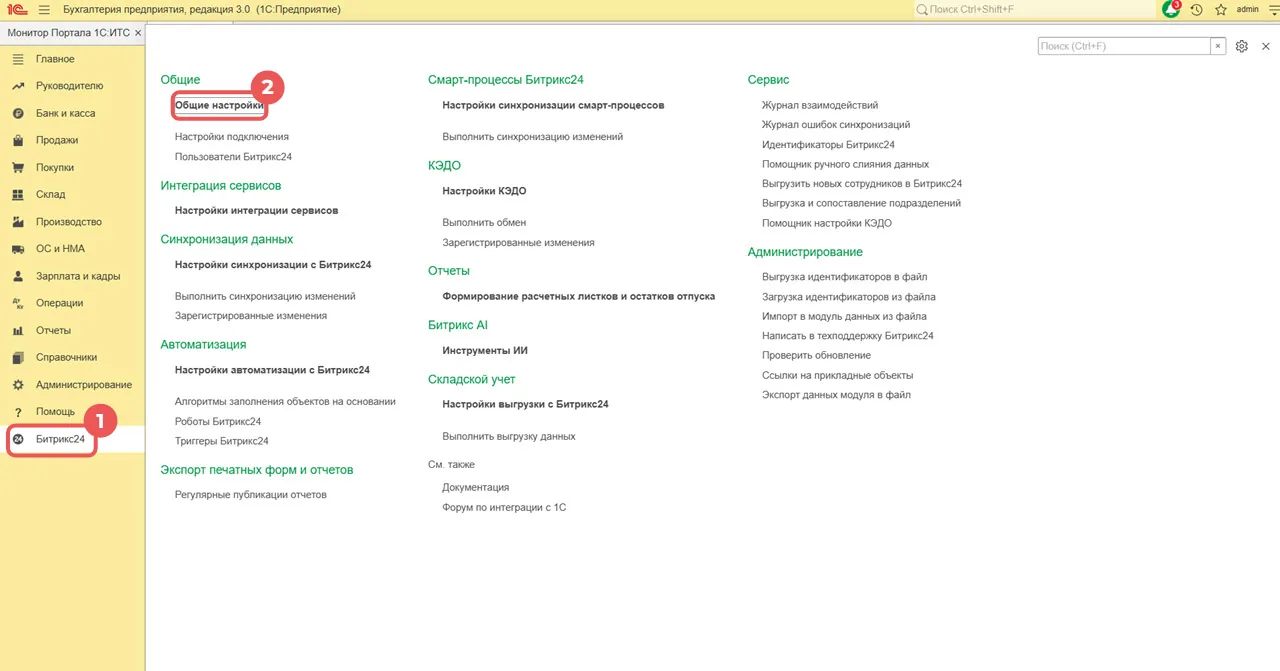This screenshot has height=671, width=1280.
Task: Open Настройки синхронизации смарт-процессов
Action: click(554, 105)
